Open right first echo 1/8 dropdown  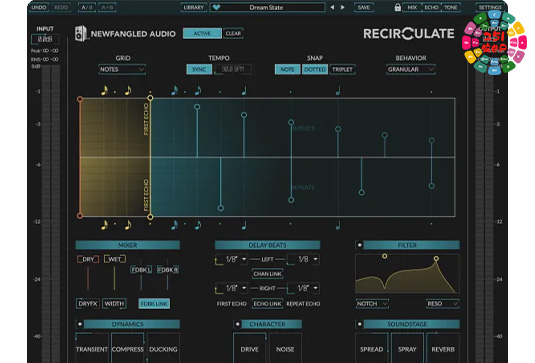click(x=231, y=288)
